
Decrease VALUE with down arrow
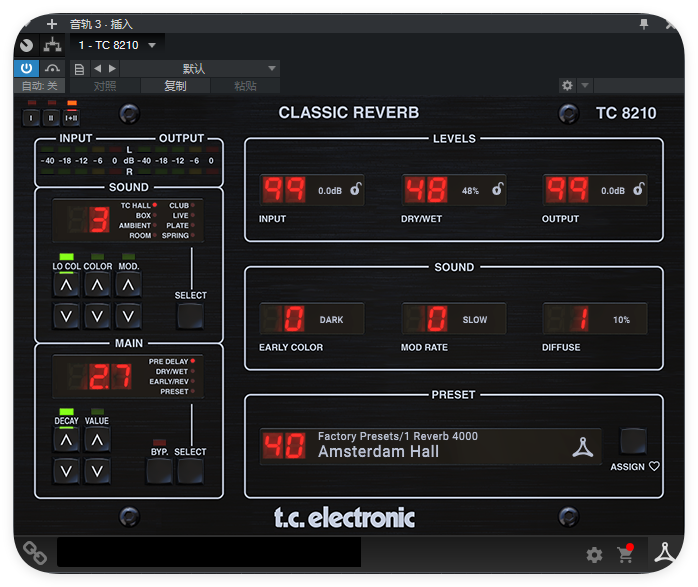97,471
